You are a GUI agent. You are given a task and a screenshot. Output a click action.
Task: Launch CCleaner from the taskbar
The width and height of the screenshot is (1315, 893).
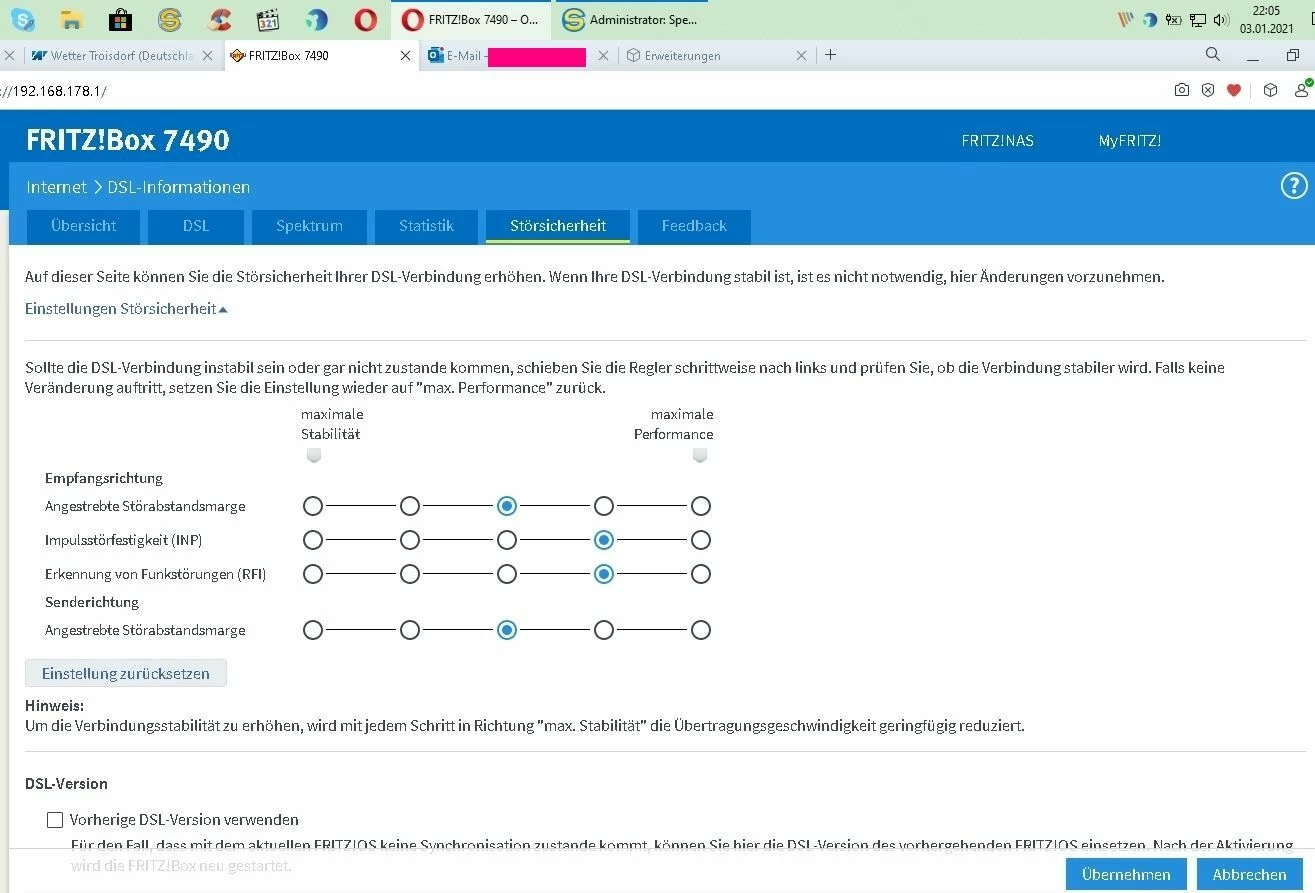tap(219, 19)
